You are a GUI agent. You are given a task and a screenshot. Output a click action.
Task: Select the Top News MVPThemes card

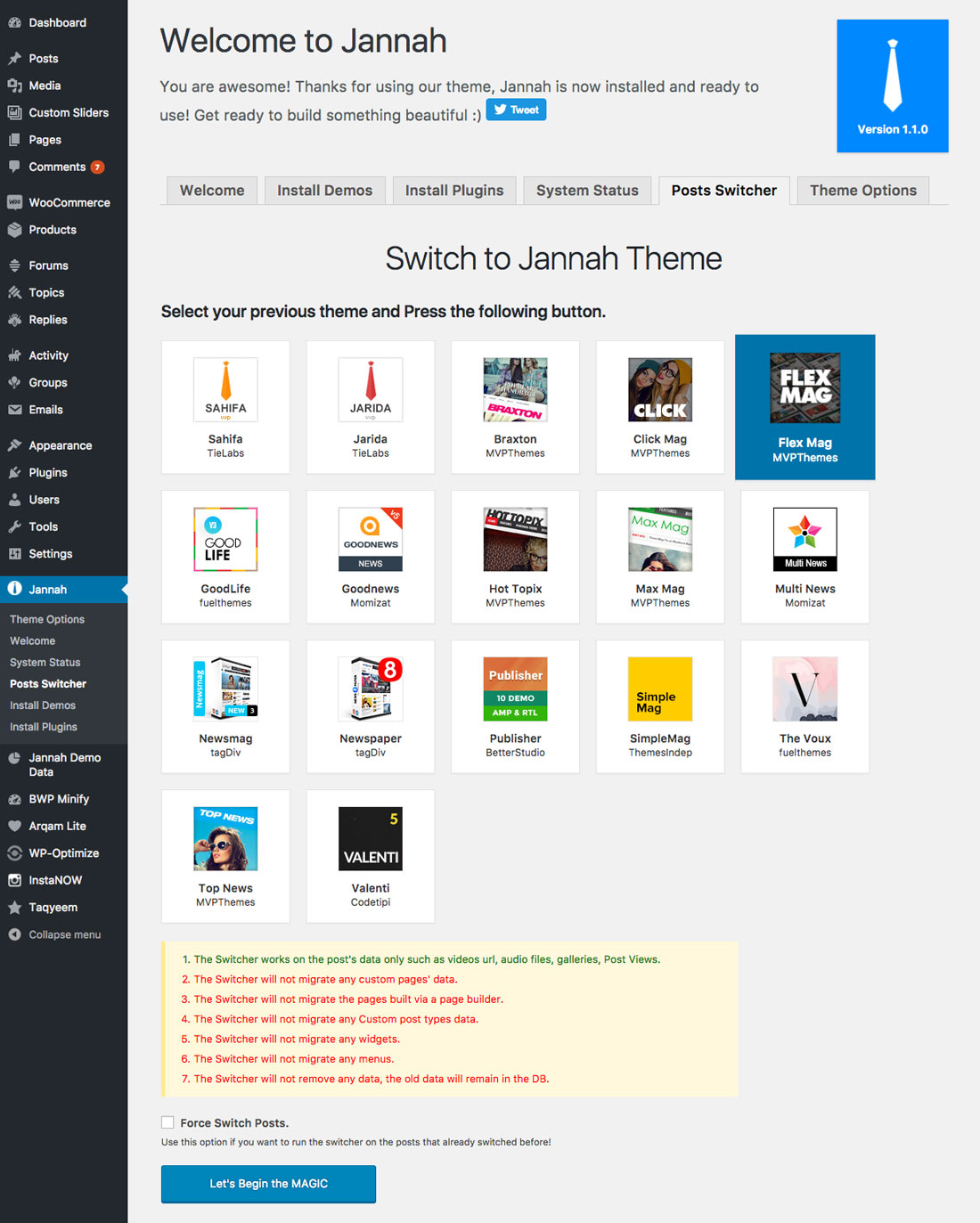point(225,856)
